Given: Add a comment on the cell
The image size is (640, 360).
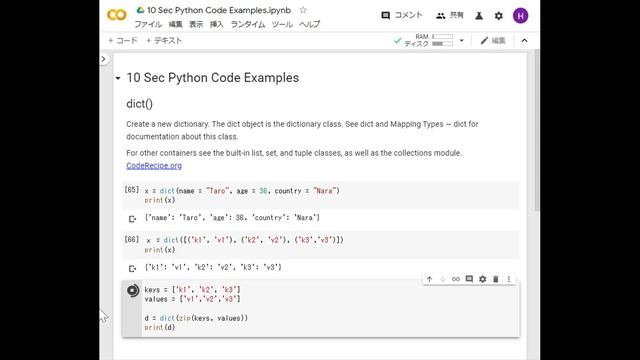Looking at the screenshot, I should [469, 279].
